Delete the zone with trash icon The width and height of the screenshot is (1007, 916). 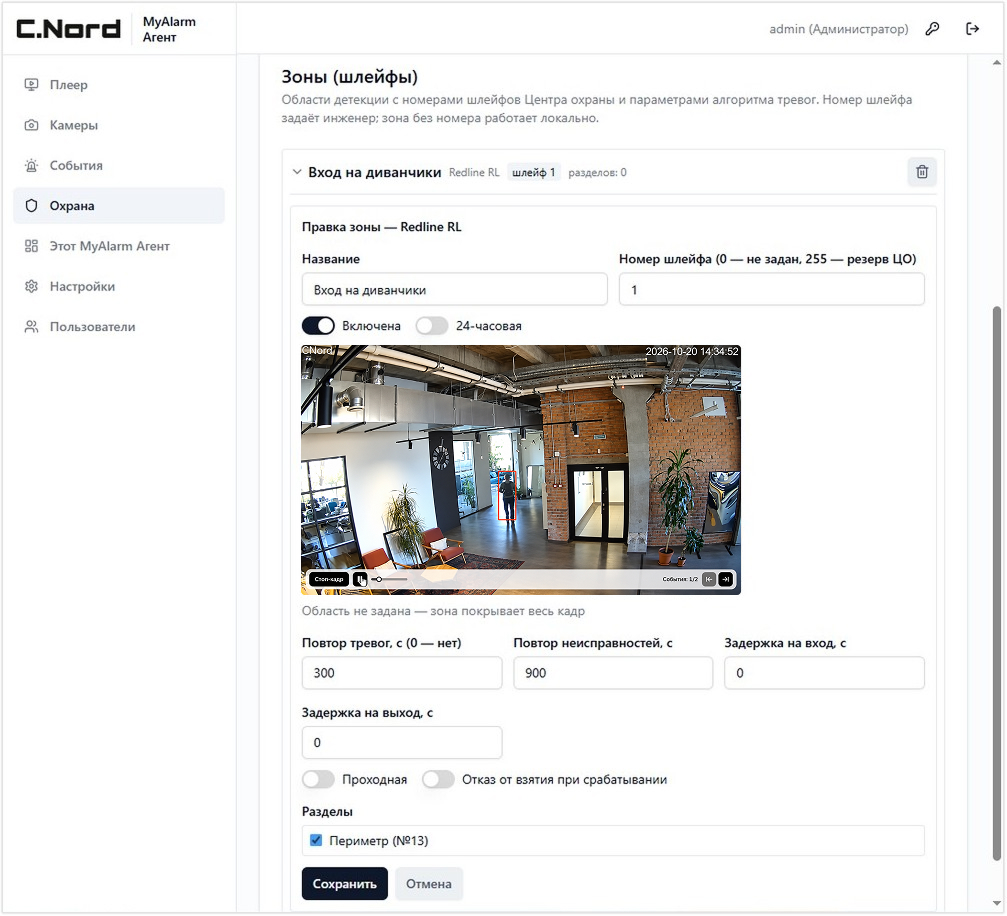pyautogui.click(x=922, y=172)
